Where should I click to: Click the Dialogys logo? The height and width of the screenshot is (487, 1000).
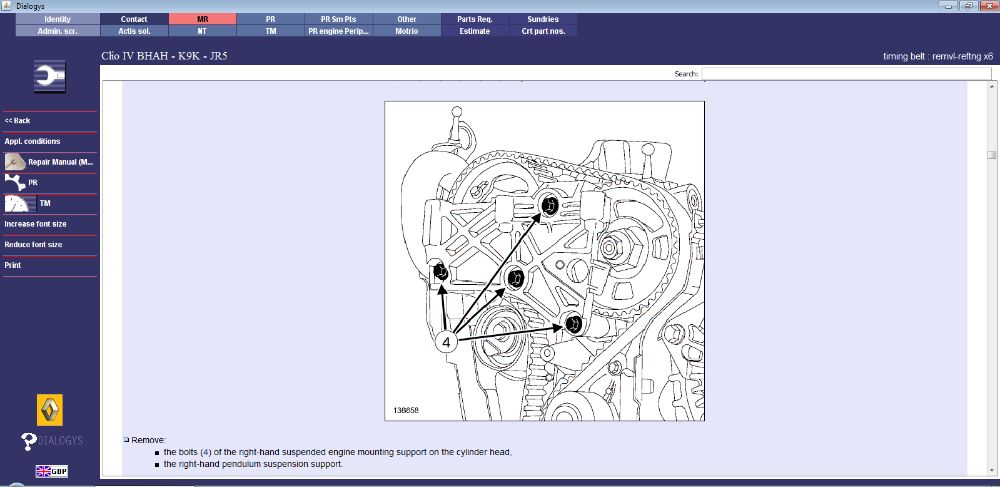click(x=52, y=441)
